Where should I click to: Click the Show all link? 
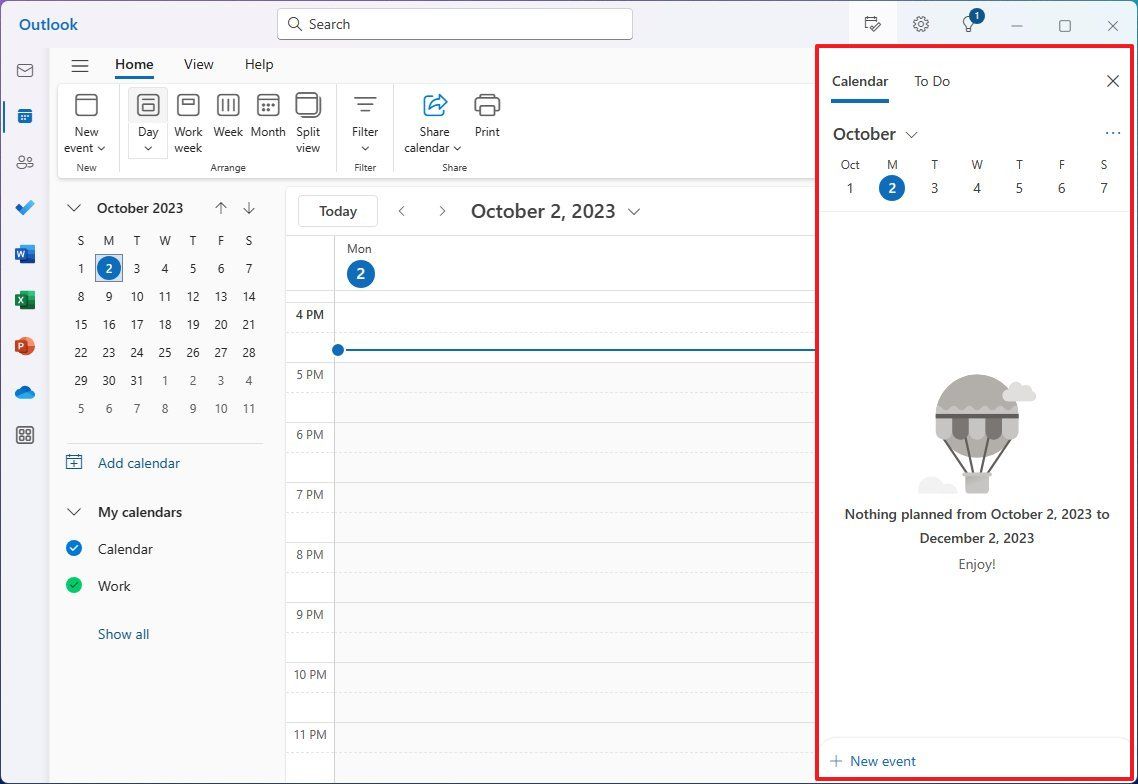tap(123, 633)
